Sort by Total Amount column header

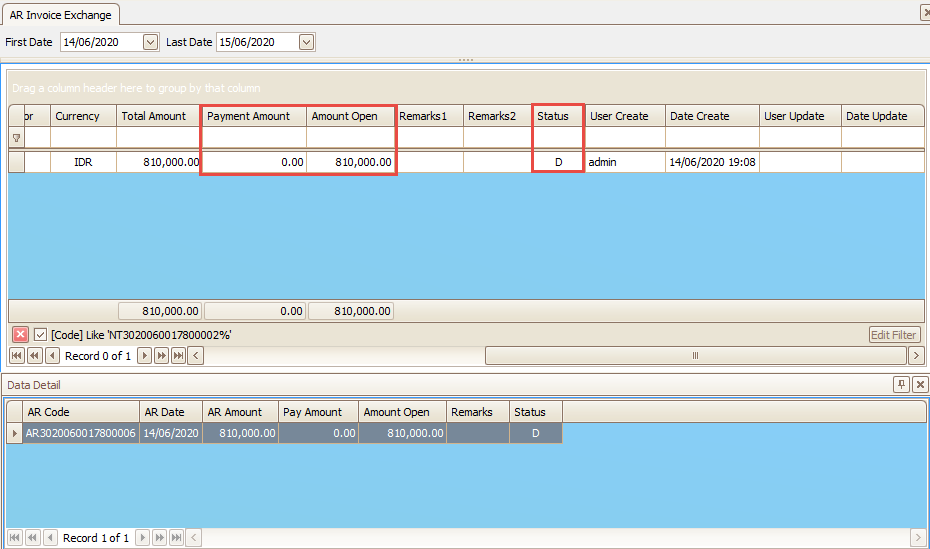[158, 116]
